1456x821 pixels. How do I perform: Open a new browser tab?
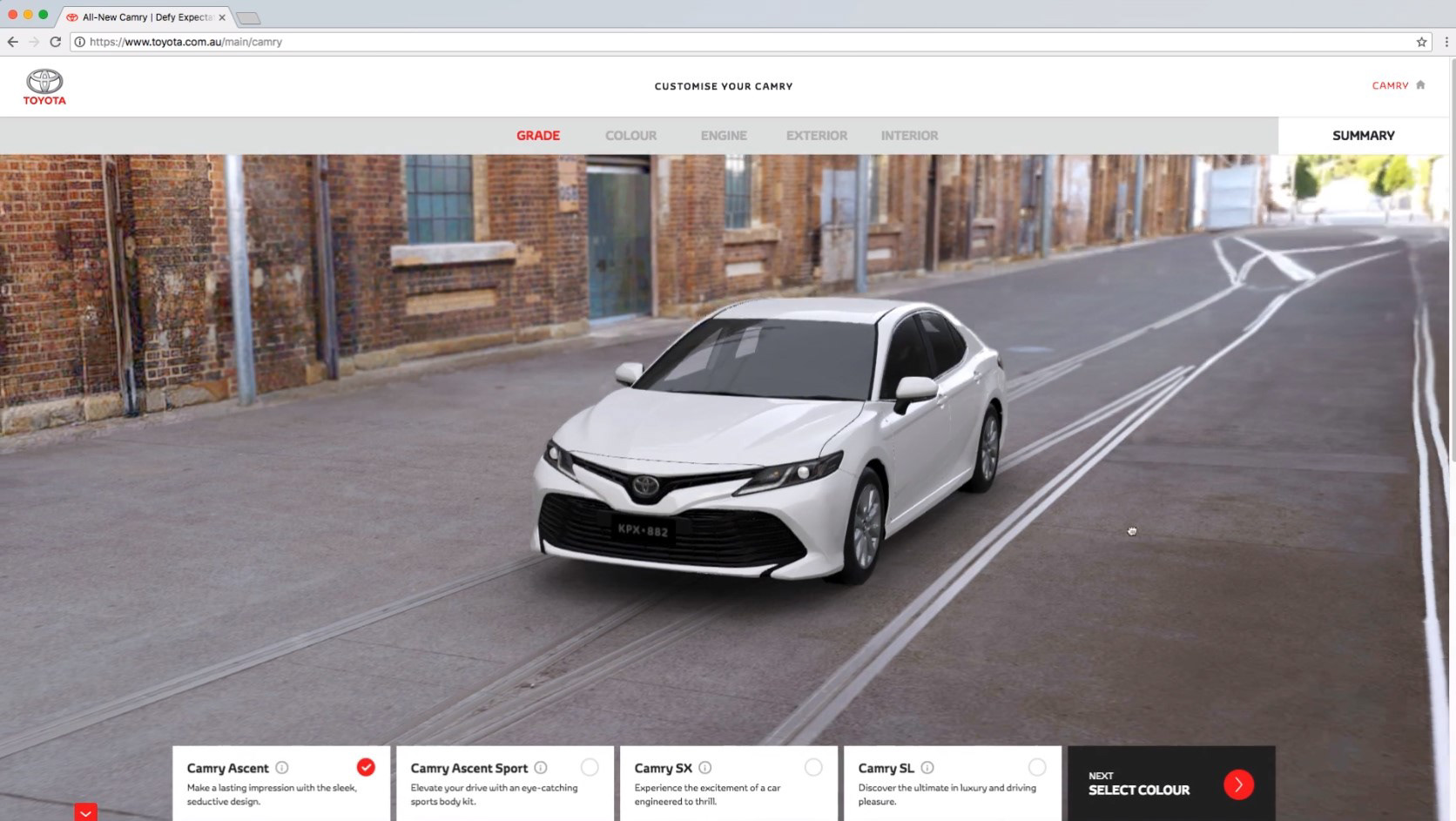tap(248, 18)
